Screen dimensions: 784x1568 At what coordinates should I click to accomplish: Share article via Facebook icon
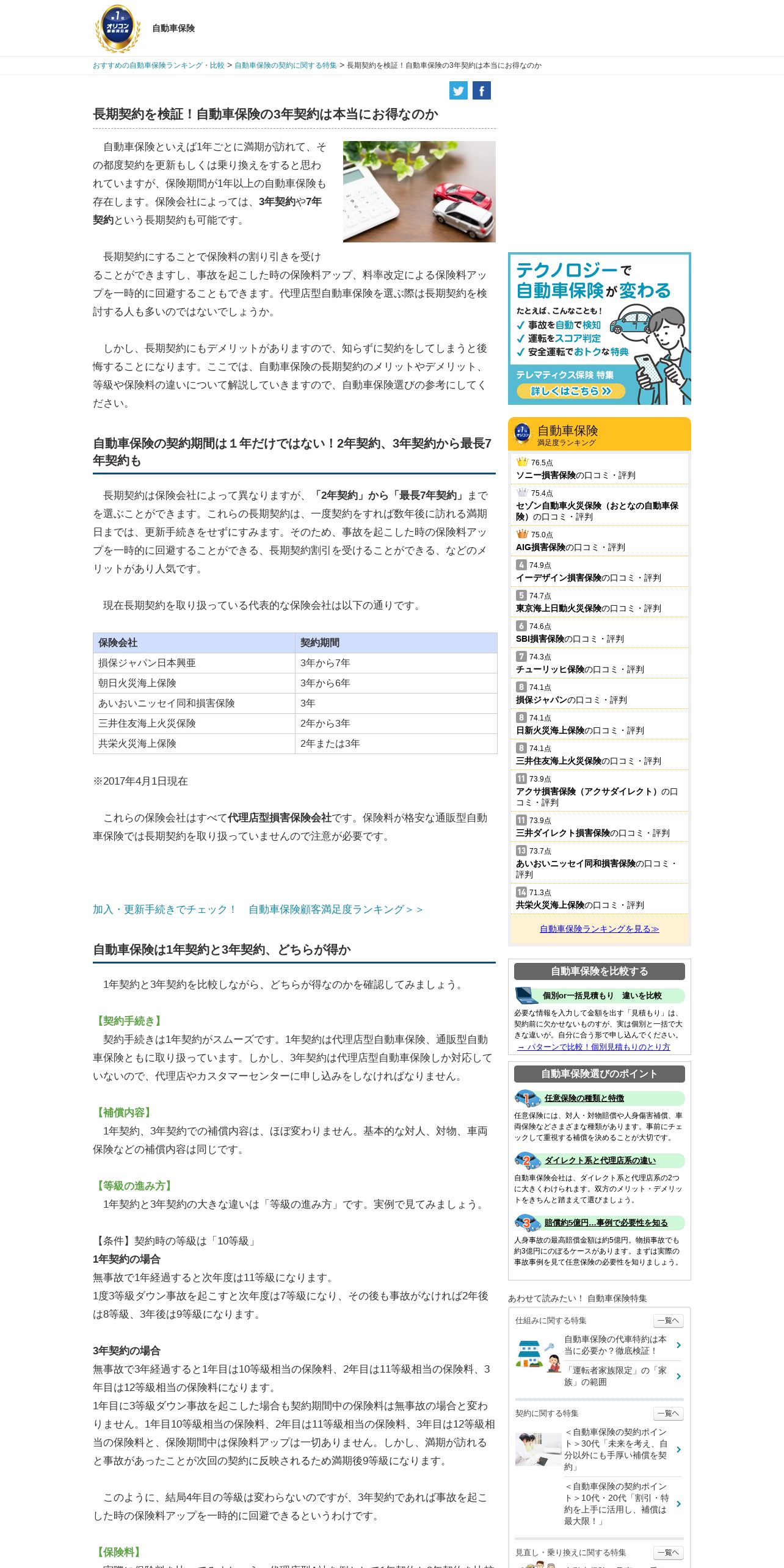(x=482, y=90)
